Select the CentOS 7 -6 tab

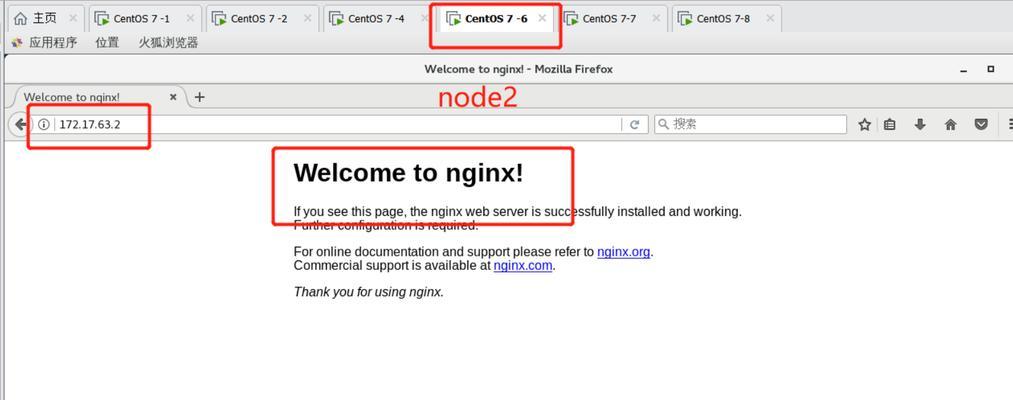click(496, 18)
